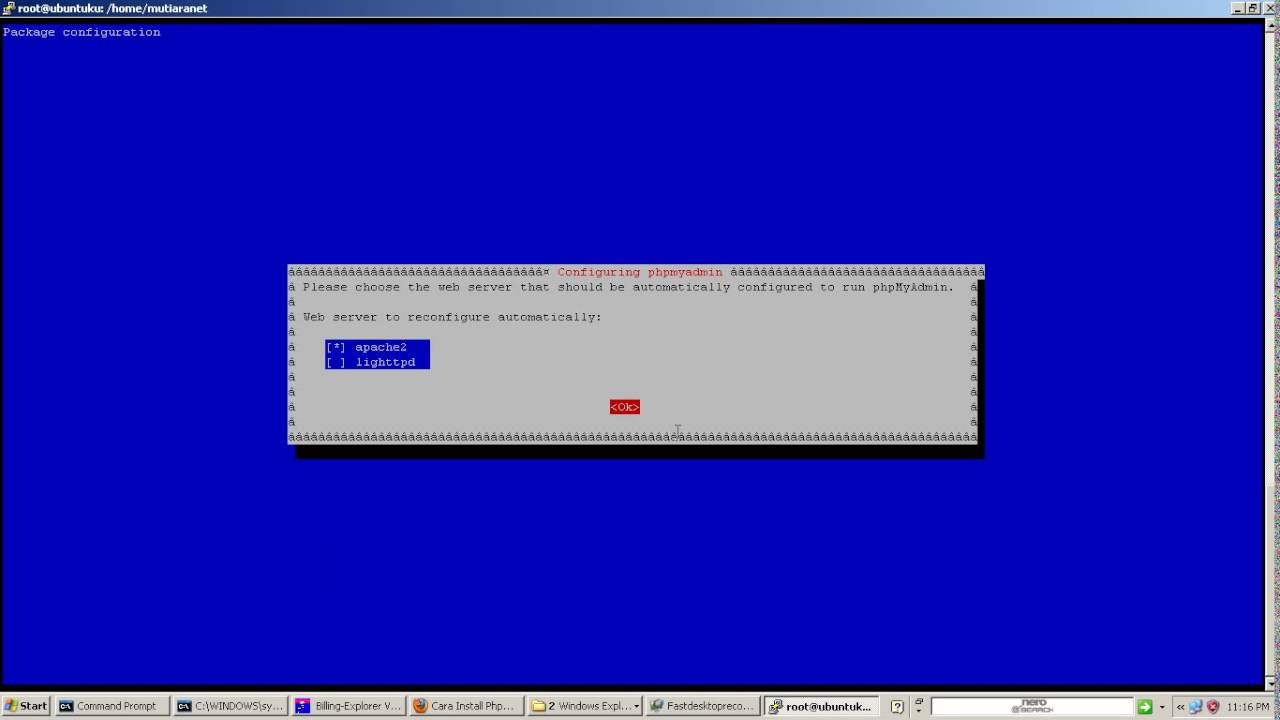Click the green Nero Search go arrow
This screenshot has width=1280, height=720.
pyautogui.click(x=1144, y=706)
